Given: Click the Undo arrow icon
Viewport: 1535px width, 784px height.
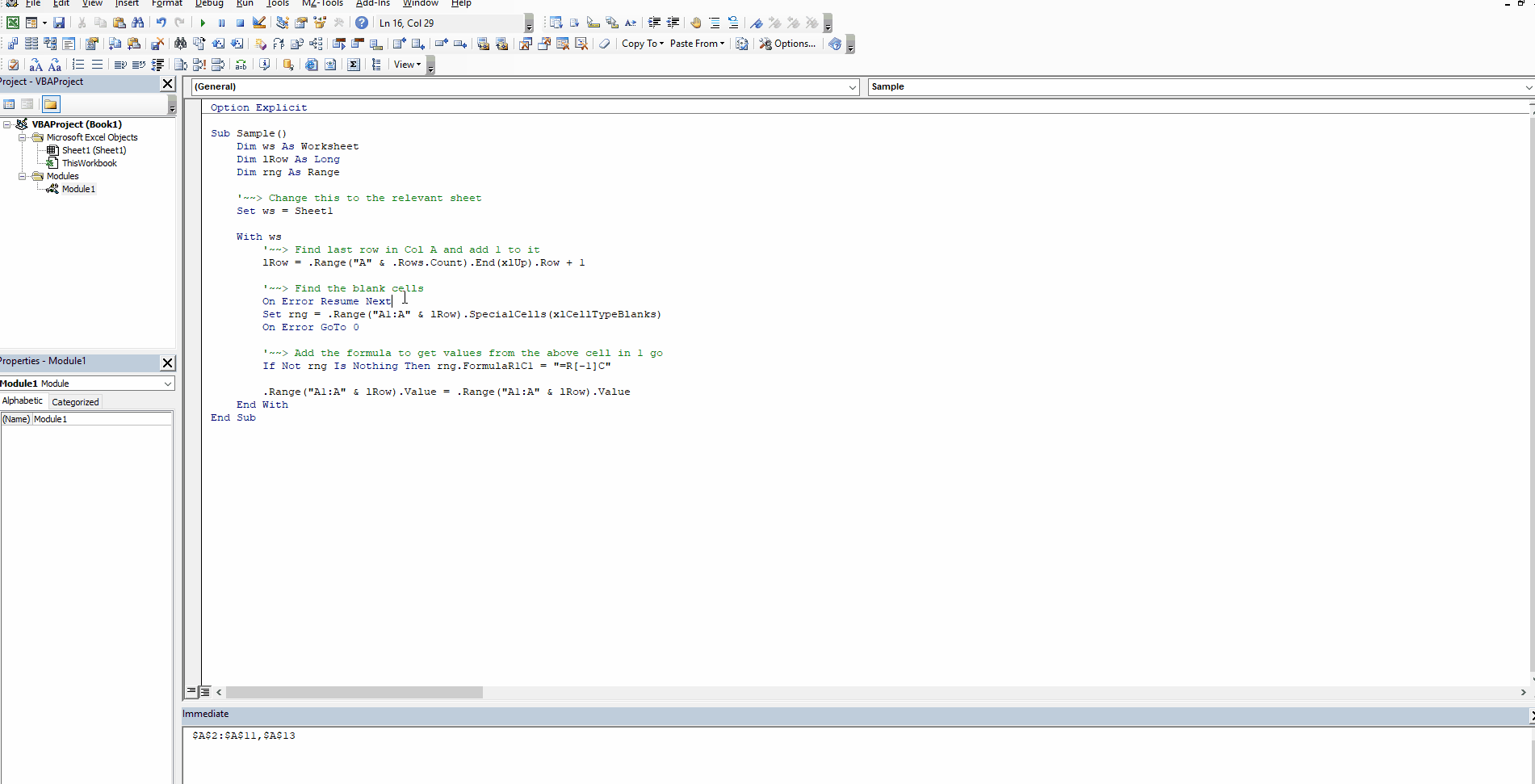Looking at the screenshot, I should coord(161,23).
